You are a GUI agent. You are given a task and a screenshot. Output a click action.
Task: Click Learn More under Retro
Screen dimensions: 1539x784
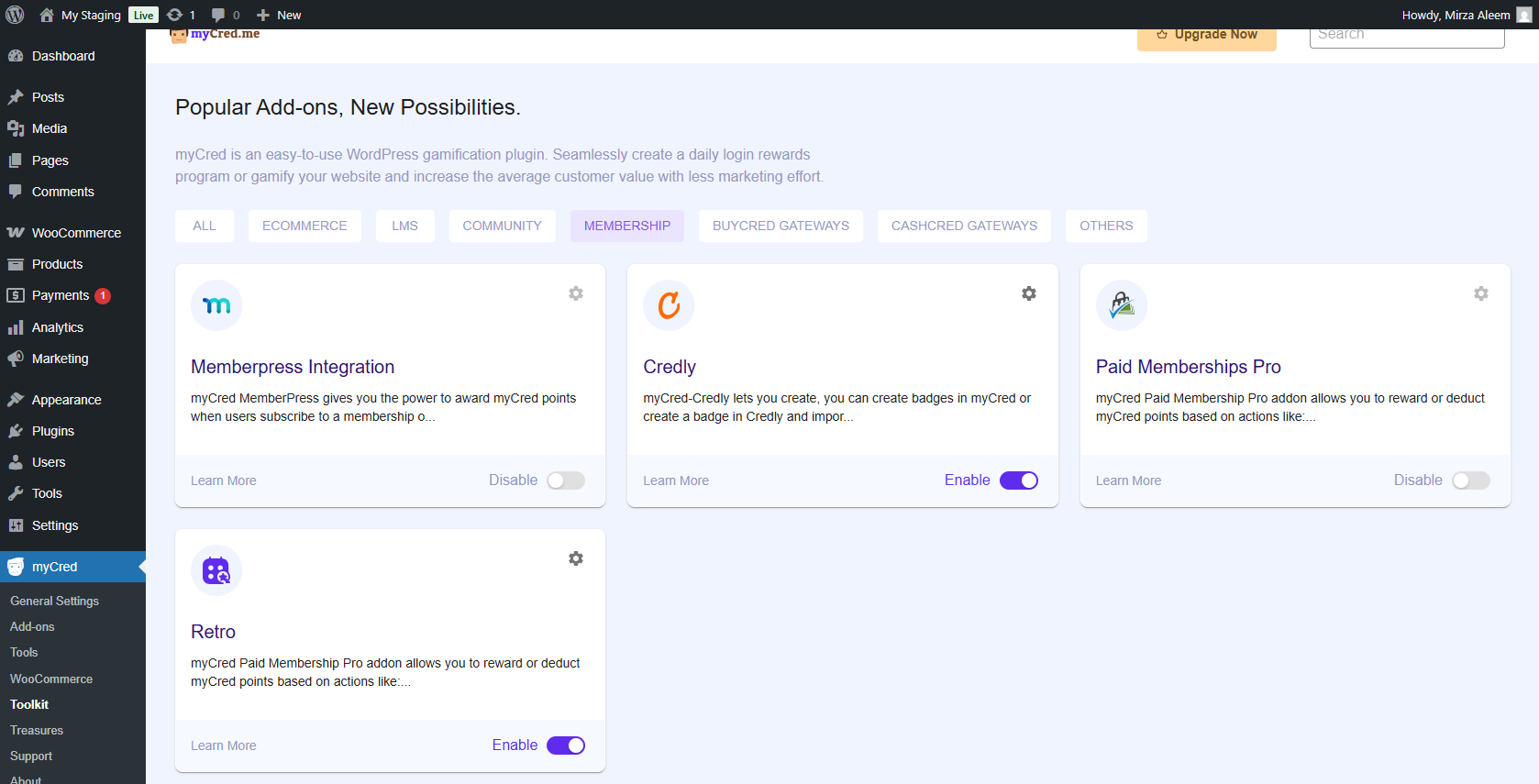click(224, 745)
